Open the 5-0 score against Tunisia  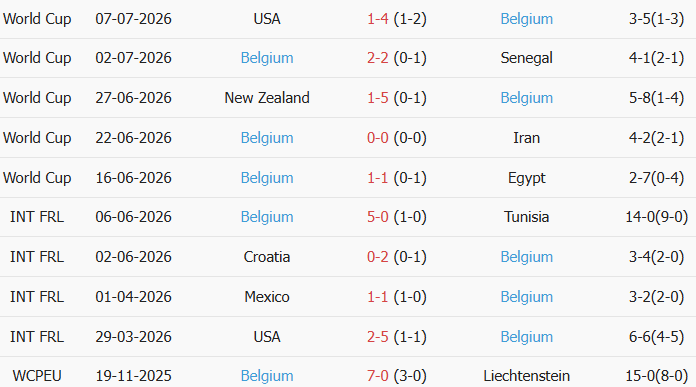377,217
